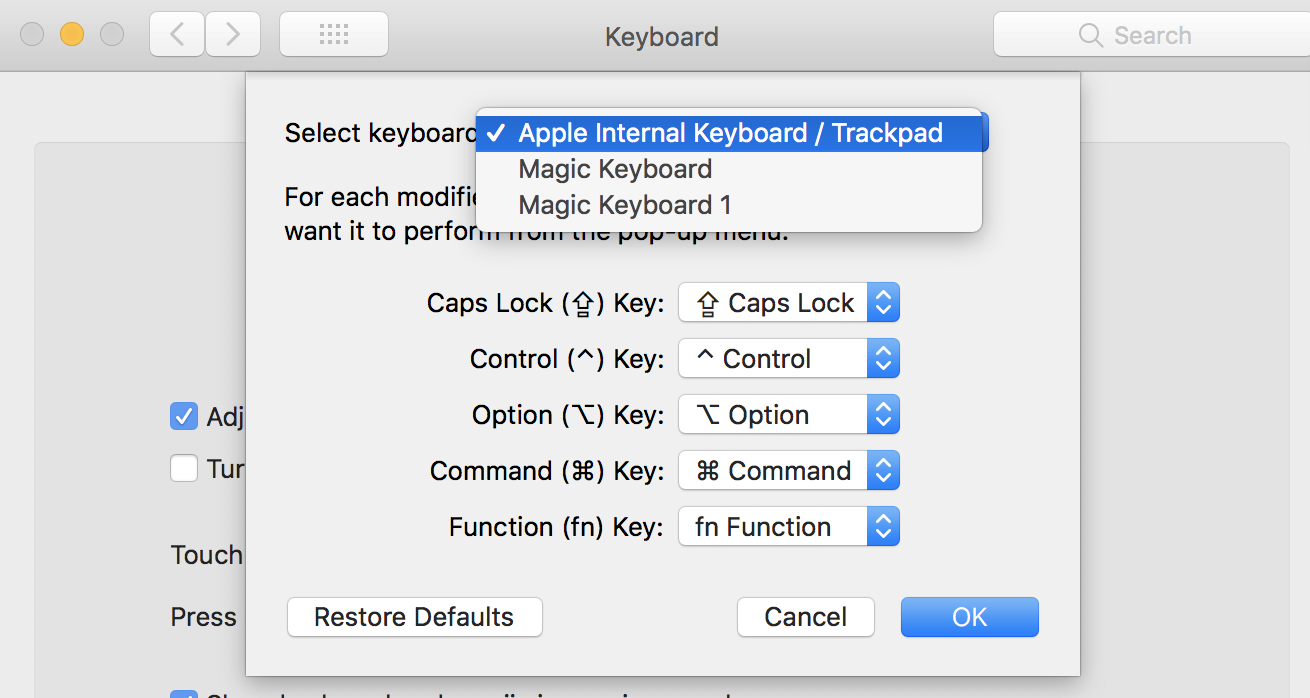Select Magic Keyboard from the keyboard list
This screenshot has width=1310, height=698.
[x=614, y=168]
